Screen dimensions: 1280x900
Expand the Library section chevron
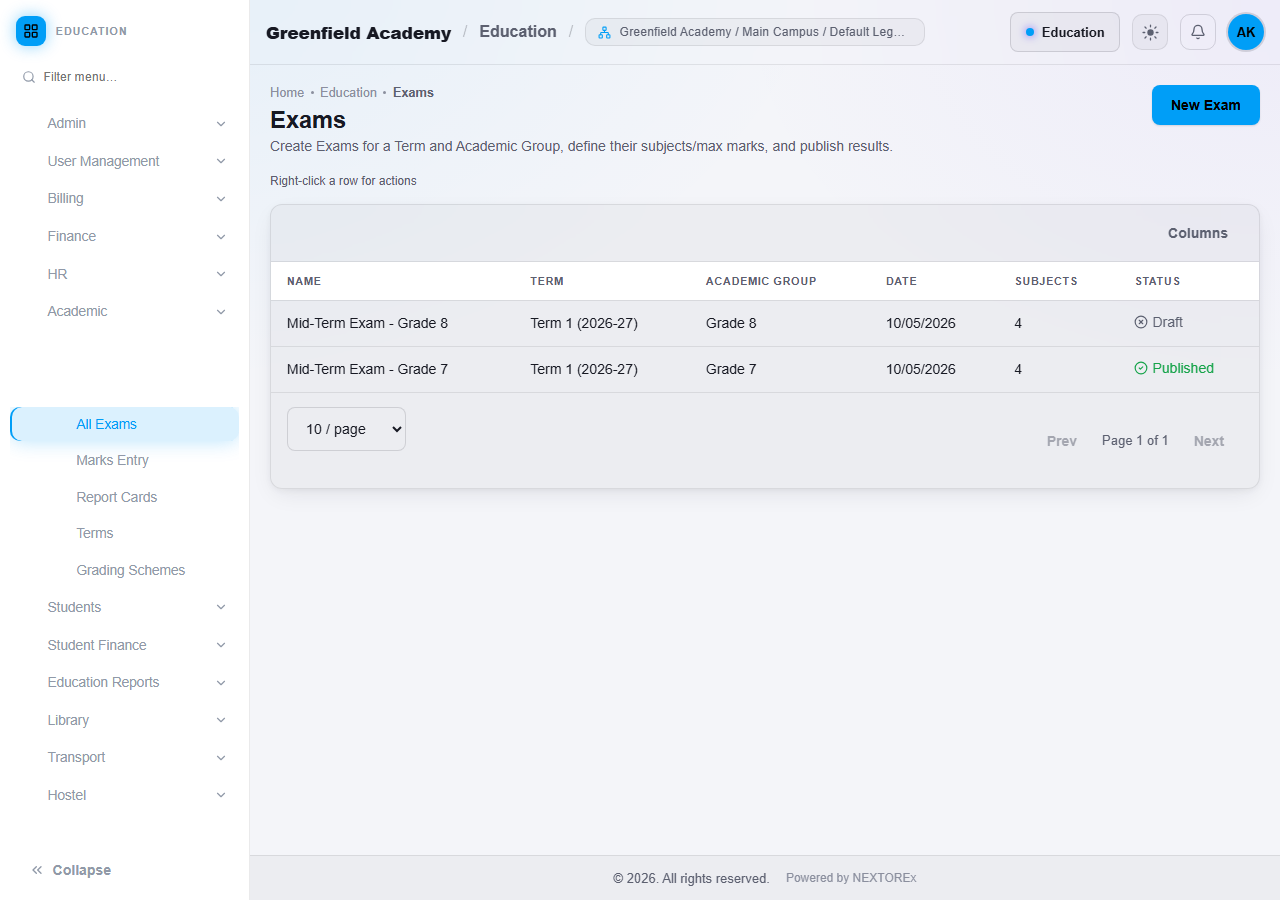coord(221,720)
